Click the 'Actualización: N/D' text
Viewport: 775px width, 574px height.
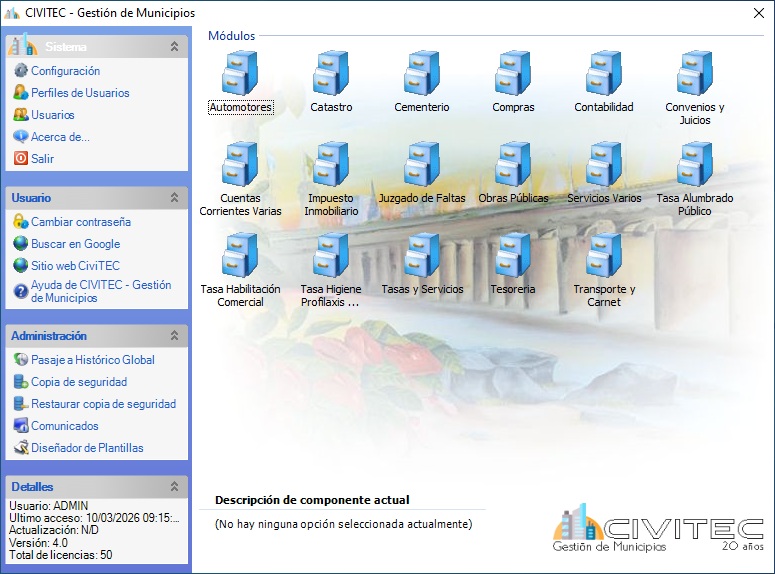[53, 530]
